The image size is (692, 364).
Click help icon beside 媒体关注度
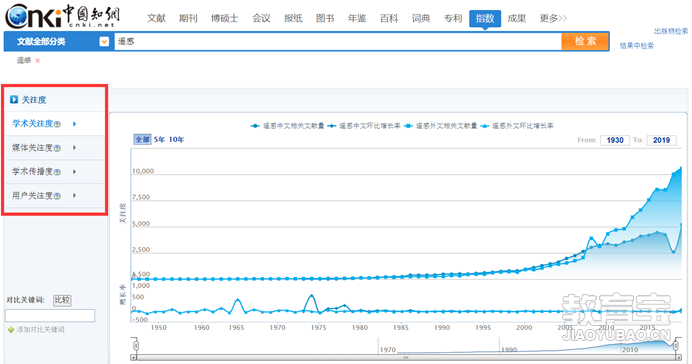tap(57, 148)
